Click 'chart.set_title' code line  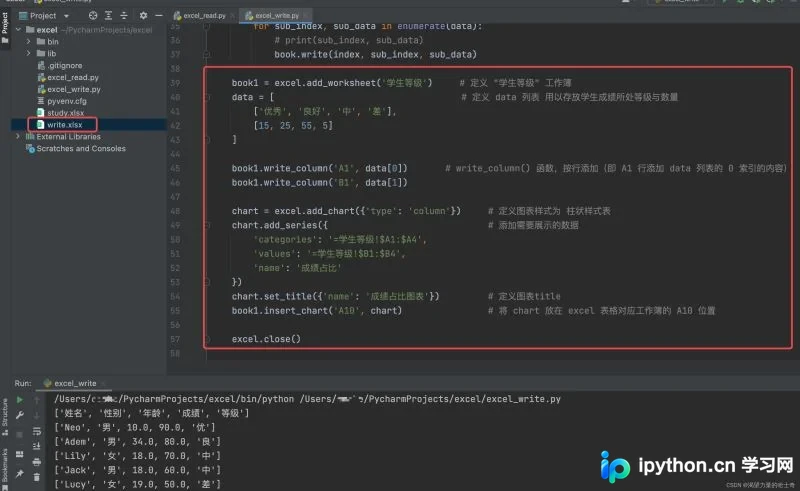point(335,296)
